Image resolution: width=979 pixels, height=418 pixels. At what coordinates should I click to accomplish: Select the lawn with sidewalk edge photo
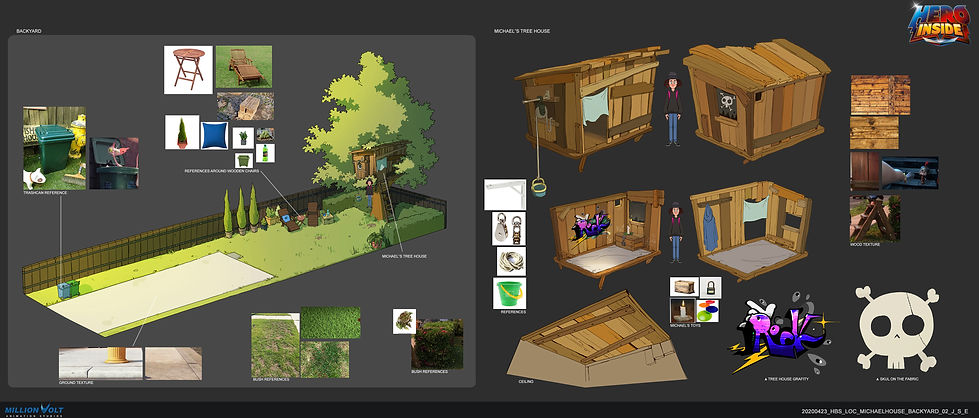pos(275,346)
